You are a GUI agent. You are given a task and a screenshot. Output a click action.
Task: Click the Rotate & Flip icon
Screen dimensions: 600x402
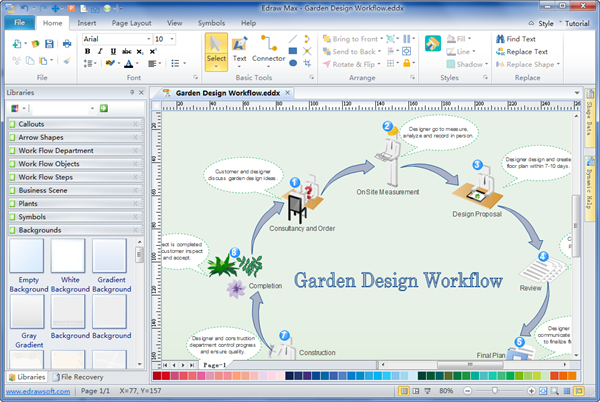327,65
